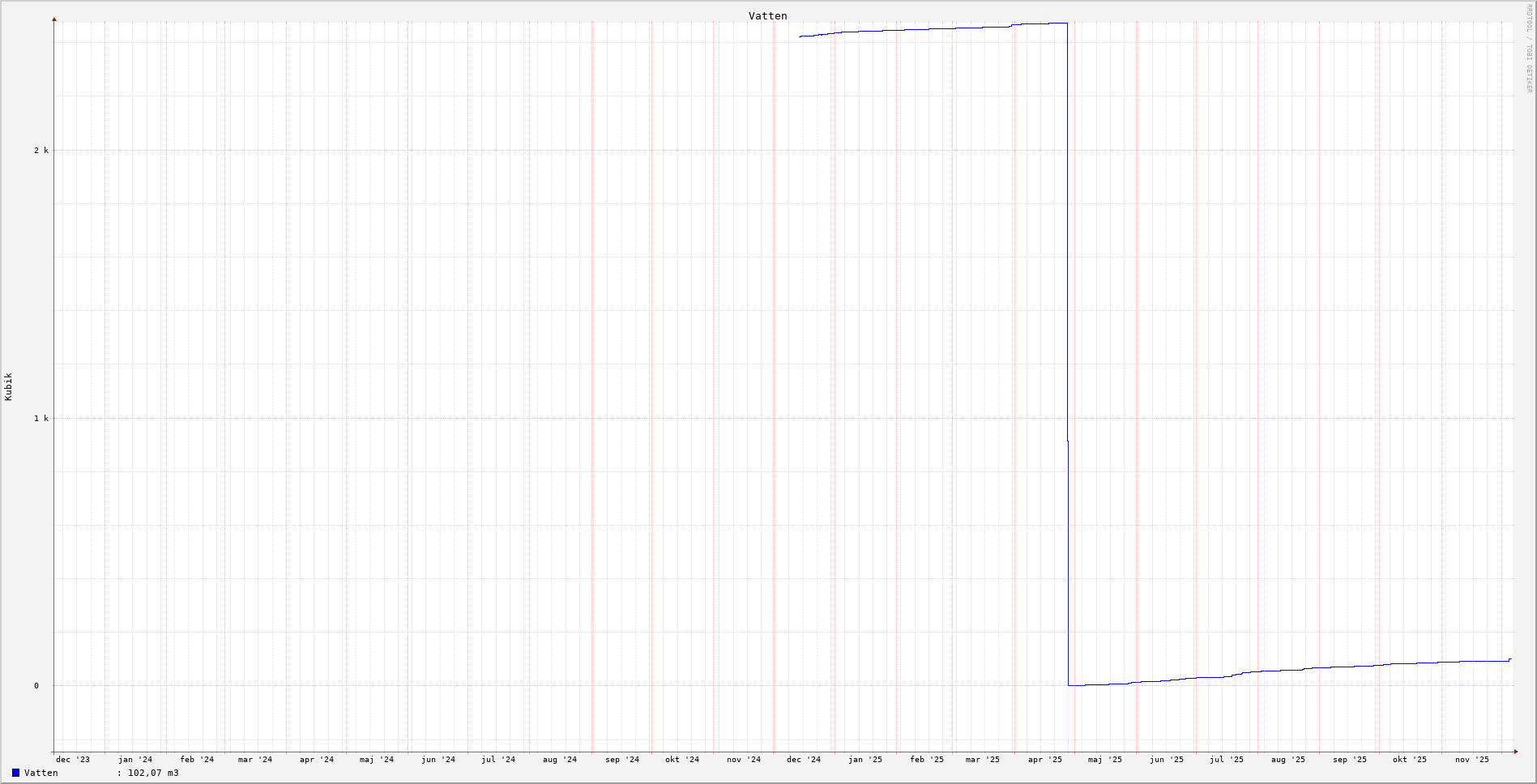
Task: Click the Vatten legend label text
Action: [41, 773]
